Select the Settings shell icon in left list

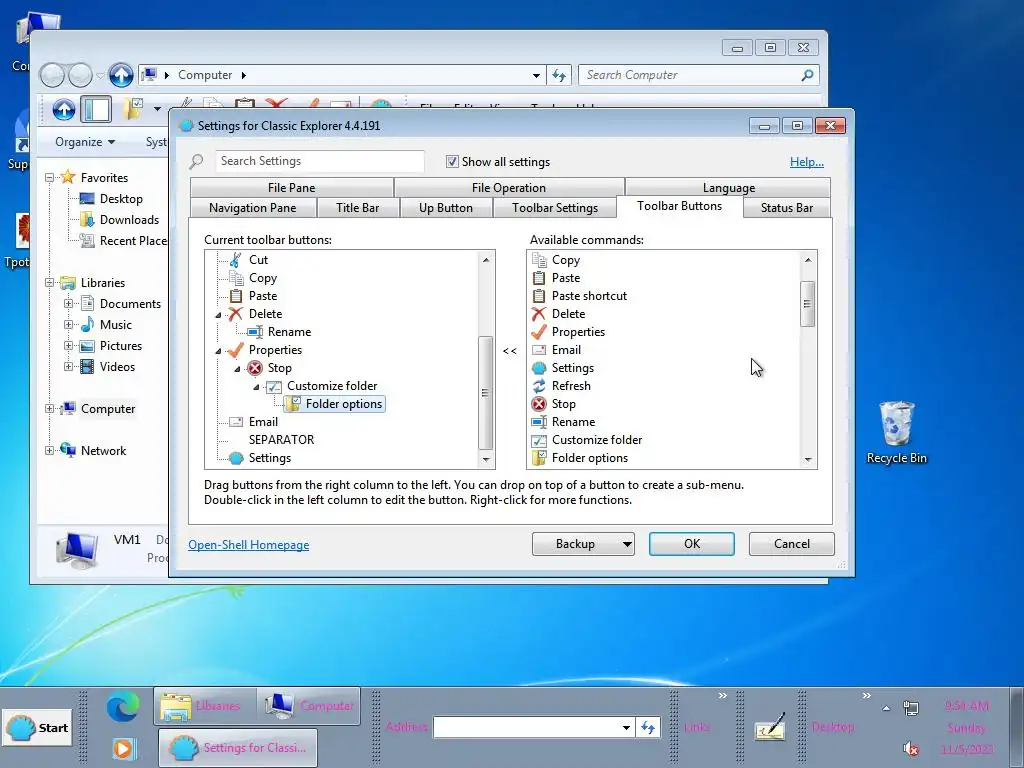pos(236,458)
